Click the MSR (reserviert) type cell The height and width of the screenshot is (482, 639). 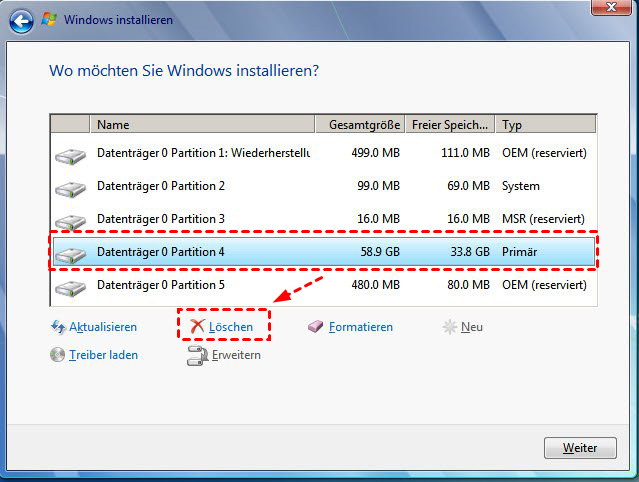(543, 219)
